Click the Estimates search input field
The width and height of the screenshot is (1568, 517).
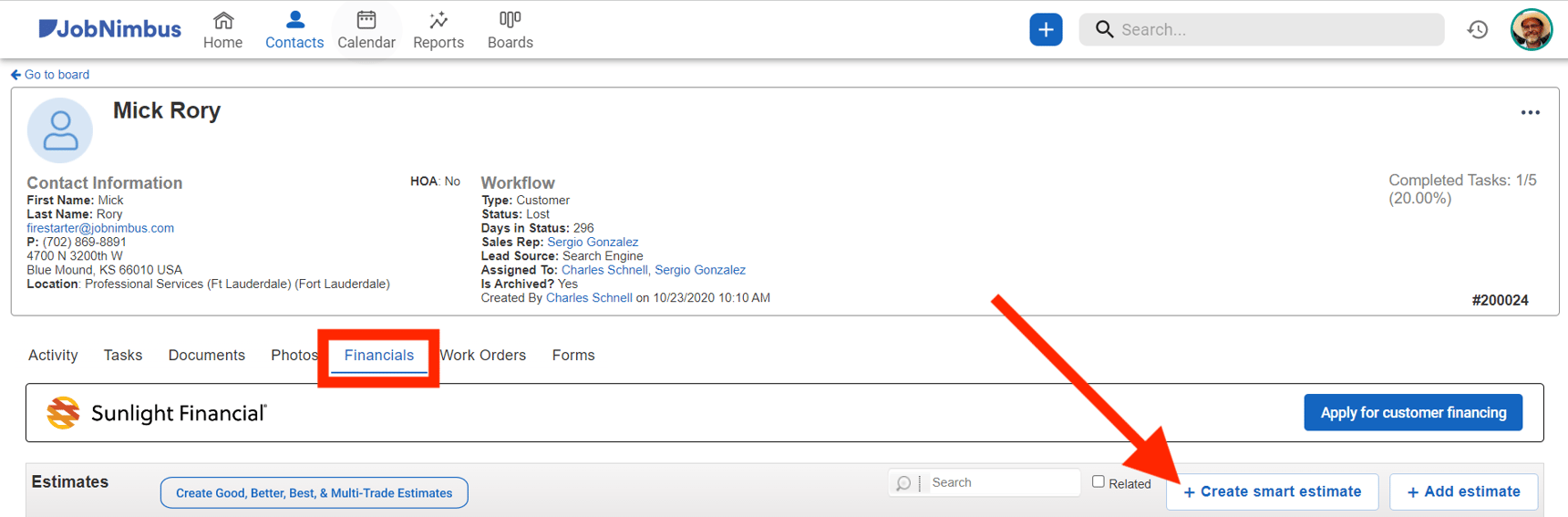1001,482
